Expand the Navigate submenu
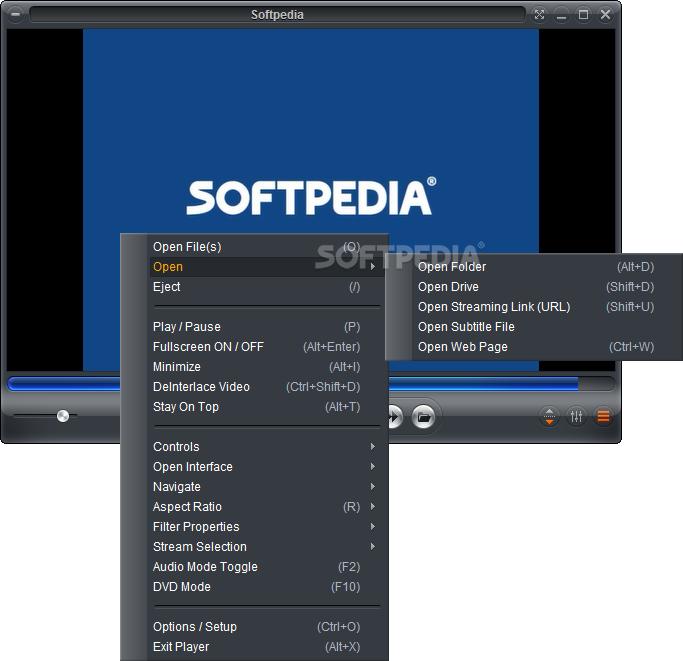Screen dimensions: 683x661 (267, 487)
